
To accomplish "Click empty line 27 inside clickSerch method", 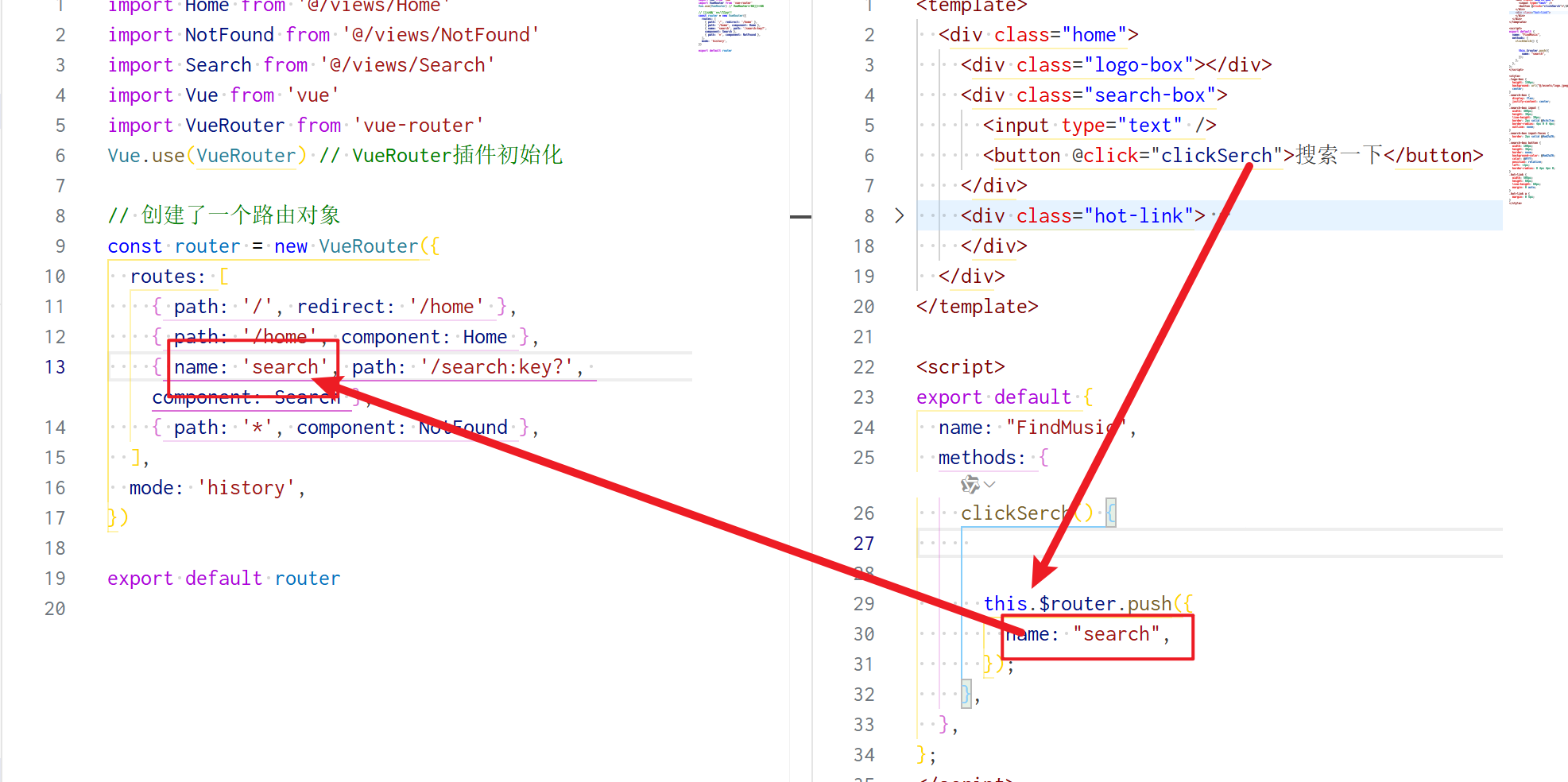I will point(1210,544).
